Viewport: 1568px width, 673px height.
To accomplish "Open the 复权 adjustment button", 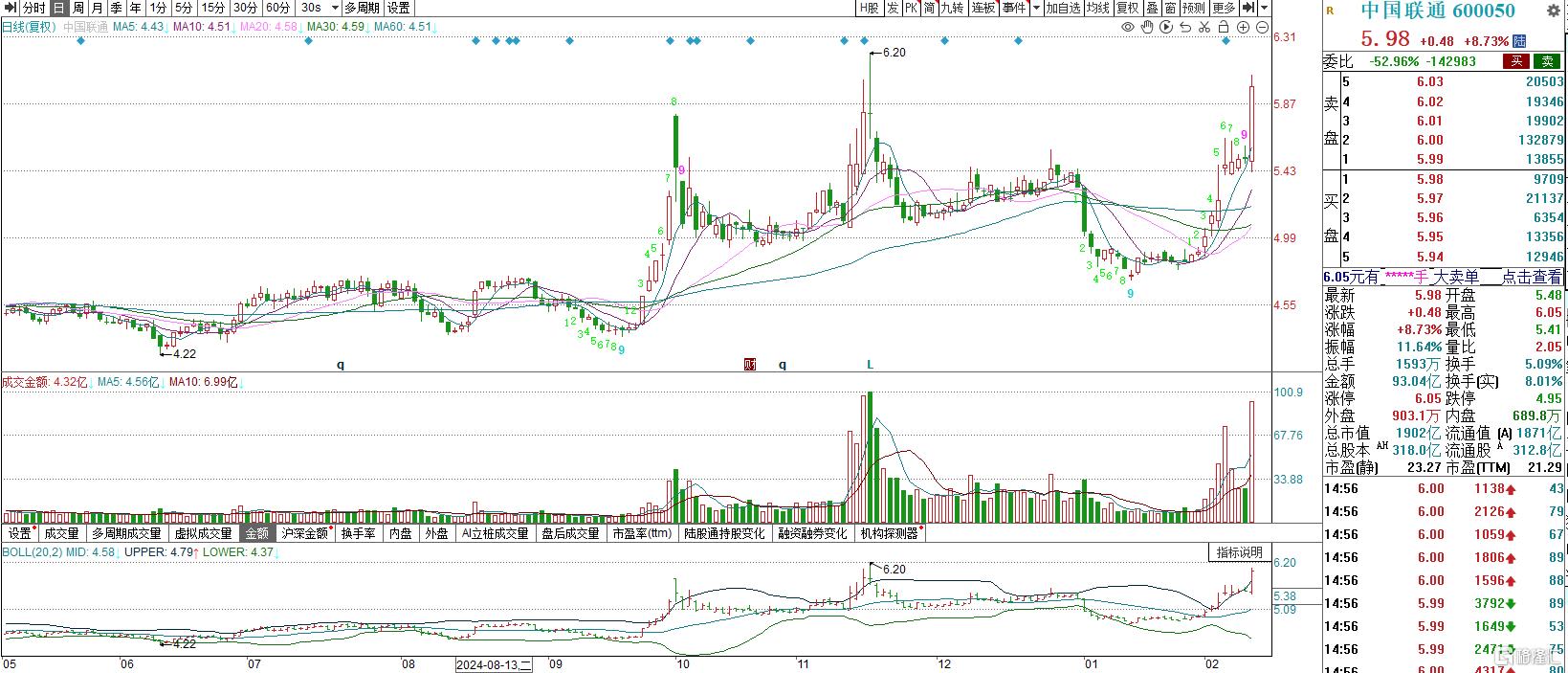I will (1128, 8).
